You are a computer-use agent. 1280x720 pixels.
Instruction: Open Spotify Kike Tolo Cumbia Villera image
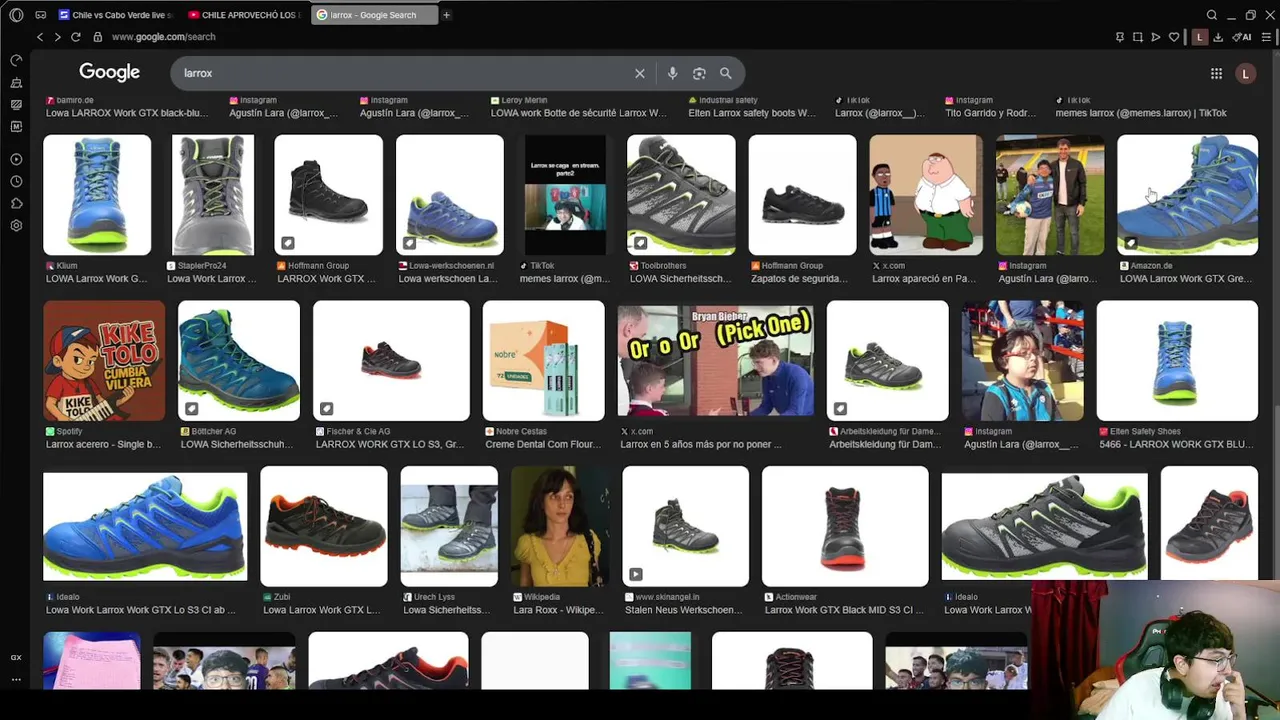tap(104, 361)
